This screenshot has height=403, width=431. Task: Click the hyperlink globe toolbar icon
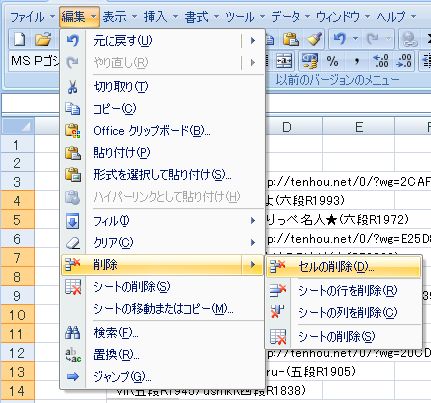(x=409, y=39)
